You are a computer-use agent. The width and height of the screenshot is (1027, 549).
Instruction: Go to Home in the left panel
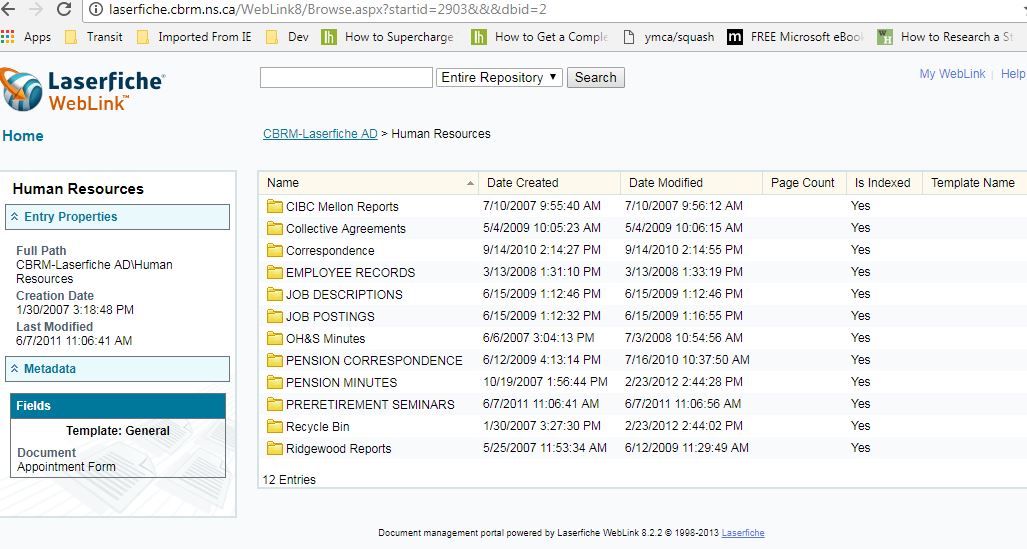point(23,136)
